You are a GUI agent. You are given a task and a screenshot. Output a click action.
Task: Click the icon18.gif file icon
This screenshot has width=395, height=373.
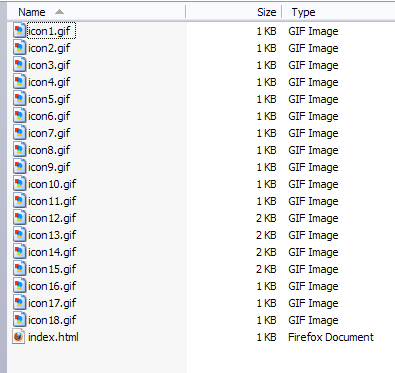19,320
